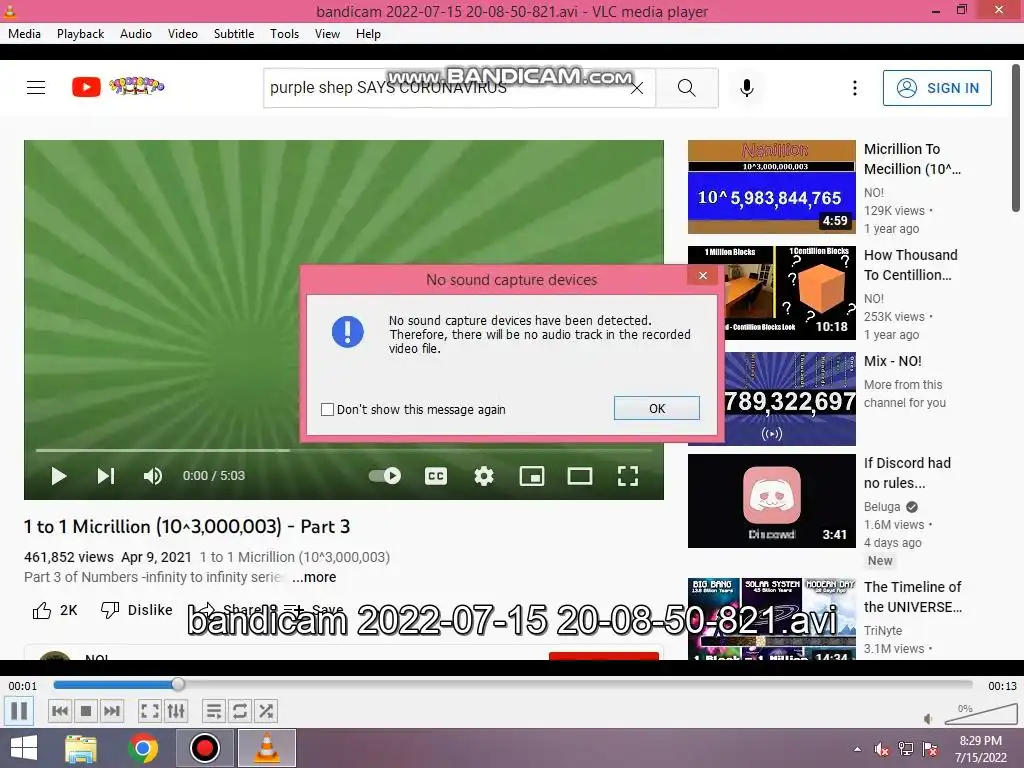Open Bandicam recorder from taskbar
Viewport: 1024px width, 768px height.
coord(204,748)
